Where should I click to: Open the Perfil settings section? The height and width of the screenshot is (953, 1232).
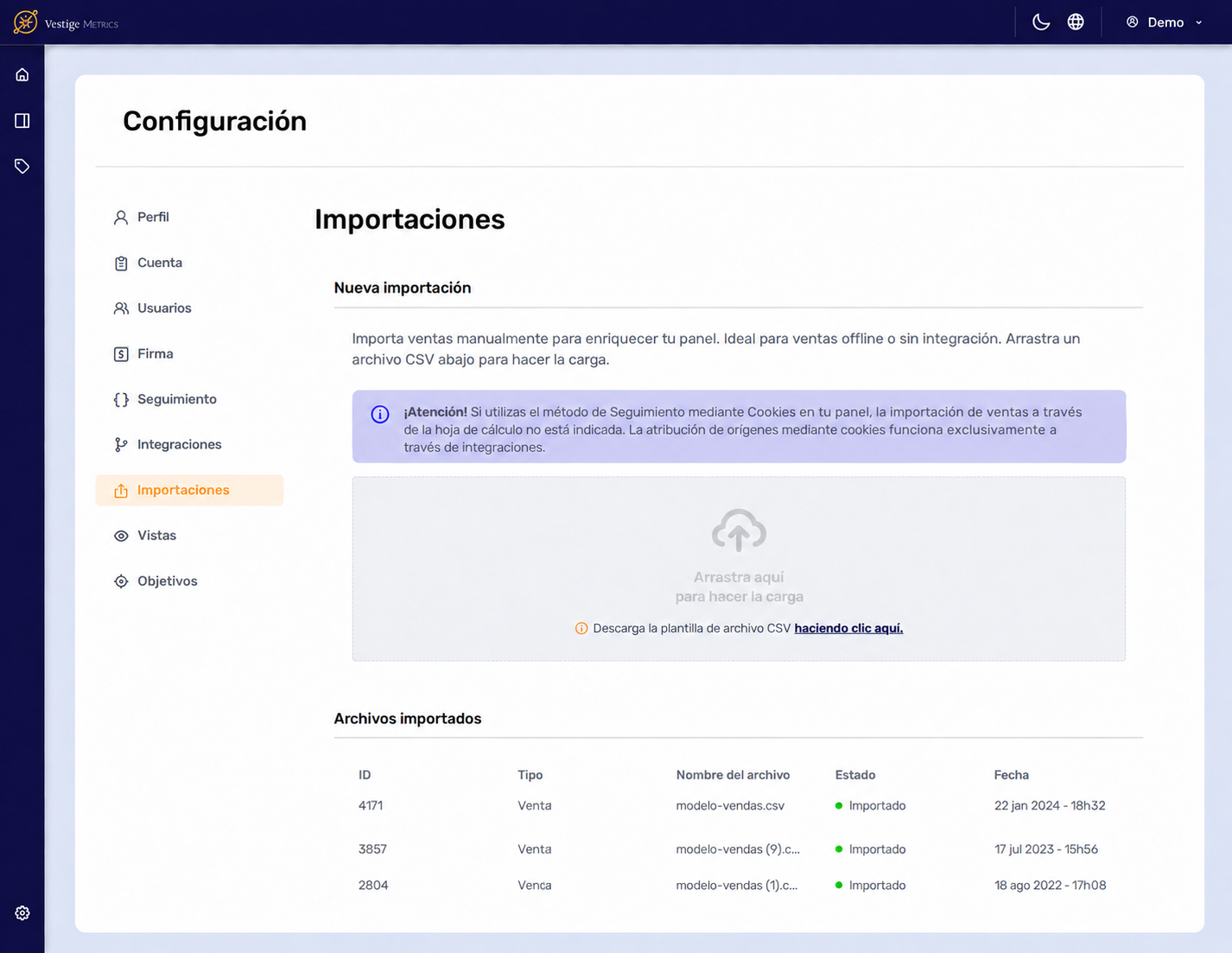tap(189, 217)
